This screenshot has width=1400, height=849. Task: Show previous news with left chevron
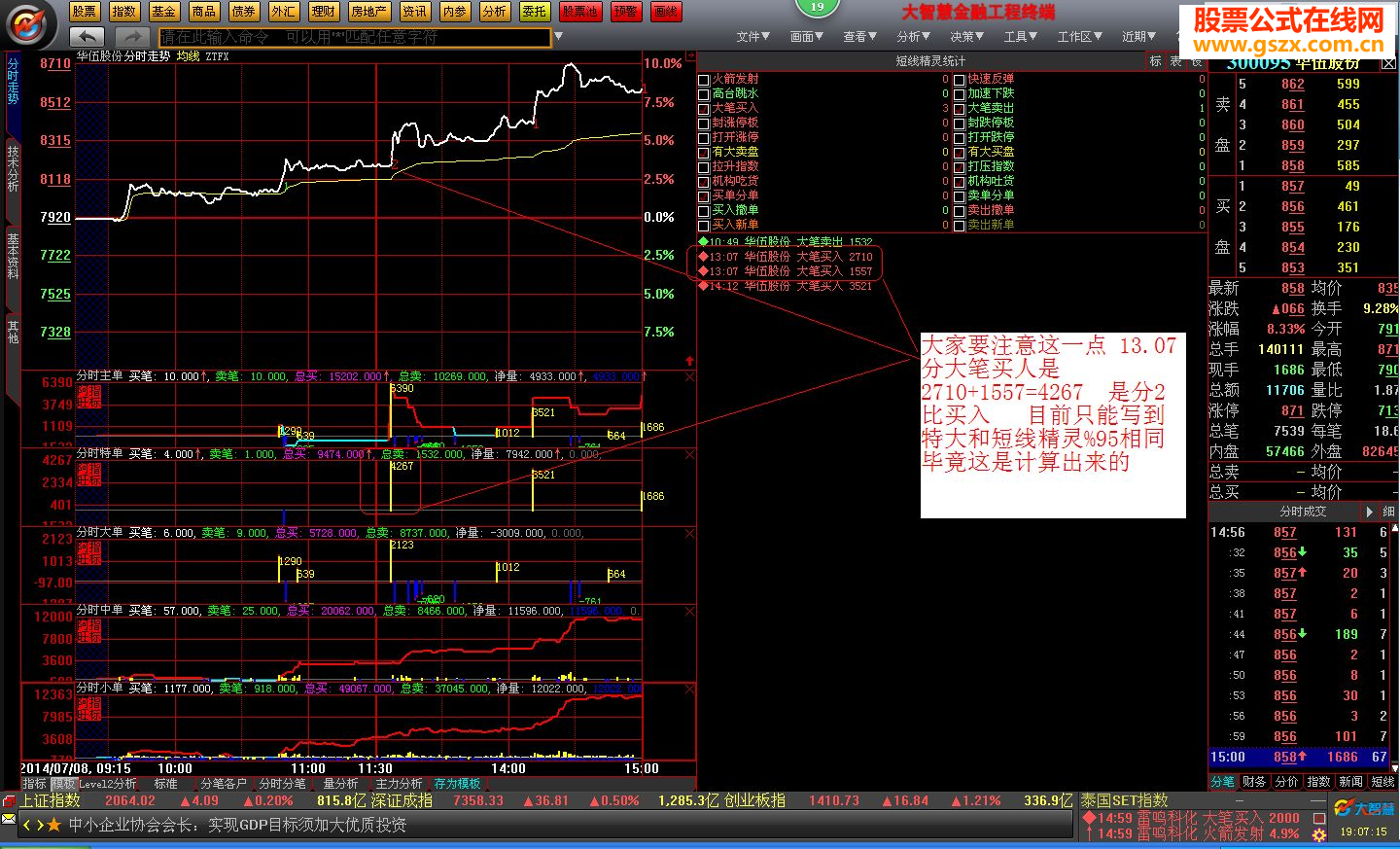tap(27, 825)
